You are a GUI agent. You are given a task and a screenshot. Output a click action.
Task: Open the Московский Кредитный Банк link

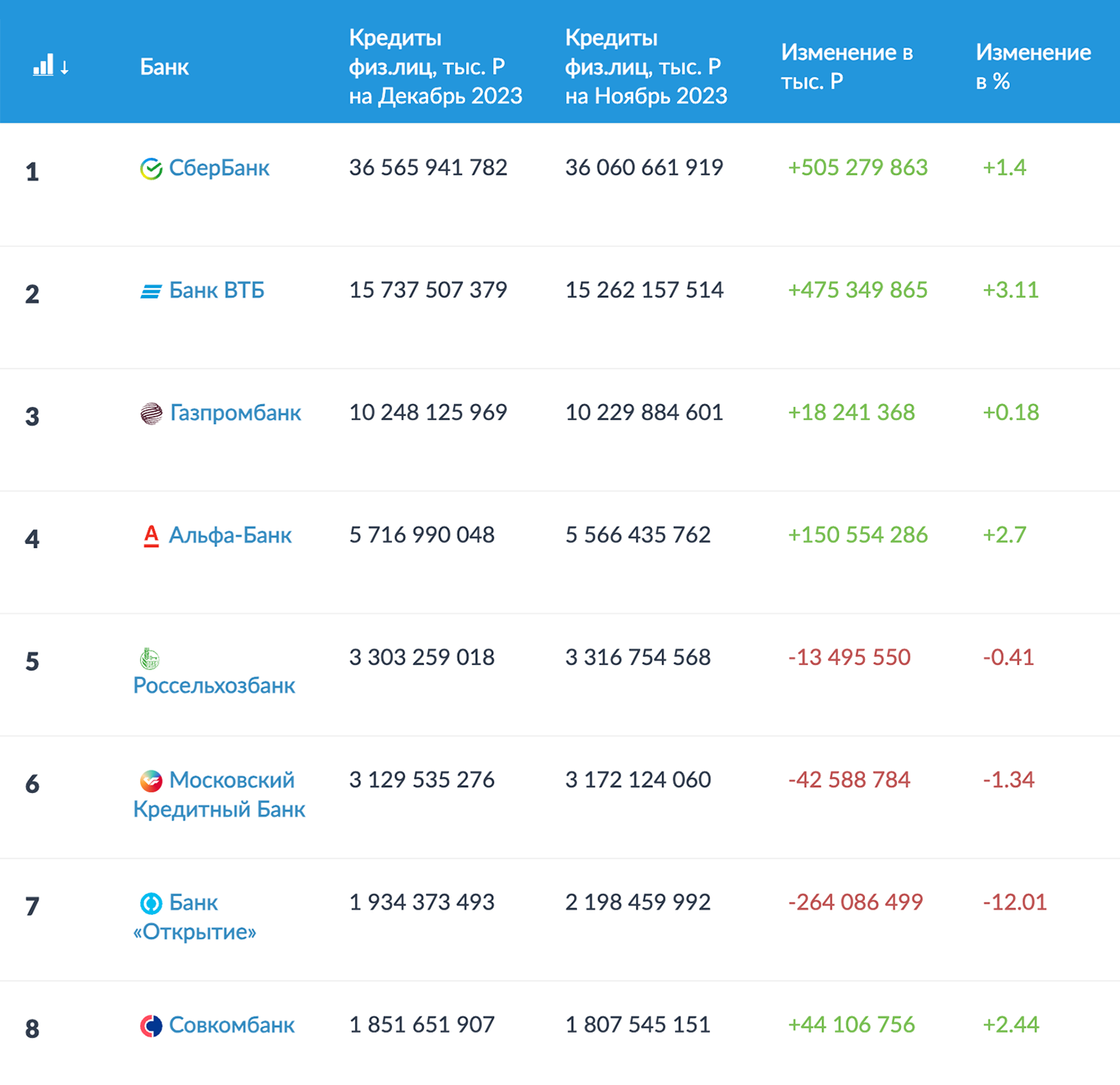[220, 795]
